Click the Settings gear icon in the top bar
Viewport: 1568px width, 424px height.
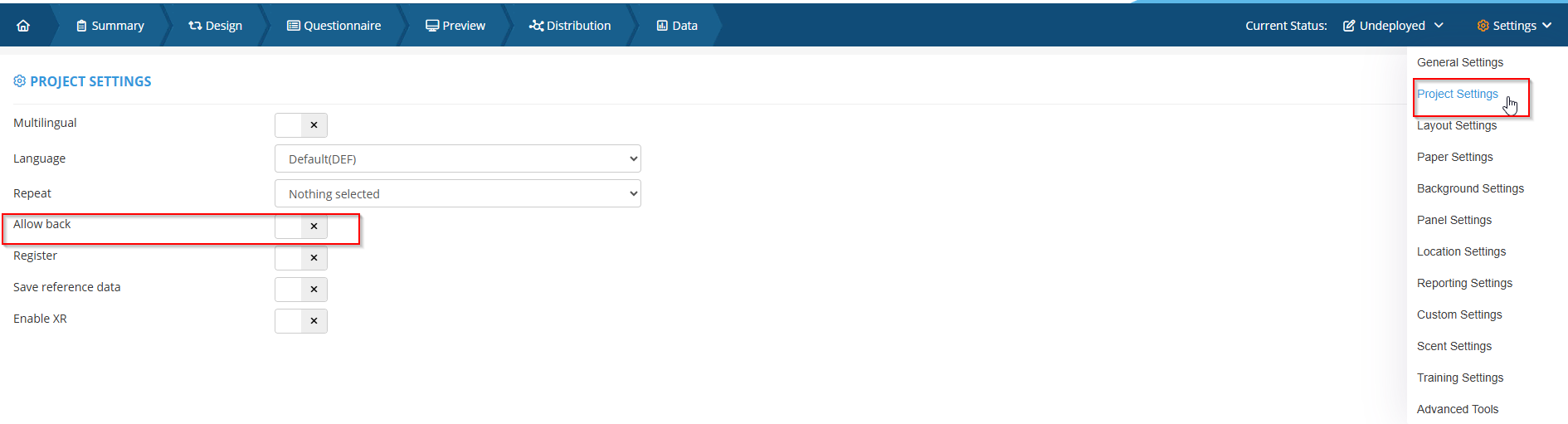click(1483, 26)
